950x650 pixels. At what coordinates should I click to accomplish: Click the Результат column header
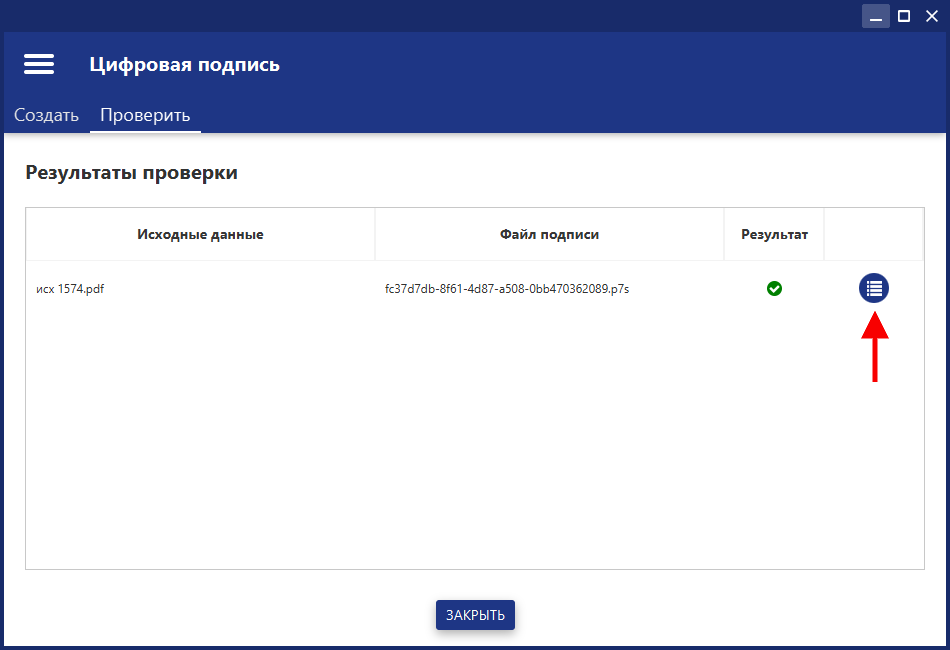click(774, 233)
